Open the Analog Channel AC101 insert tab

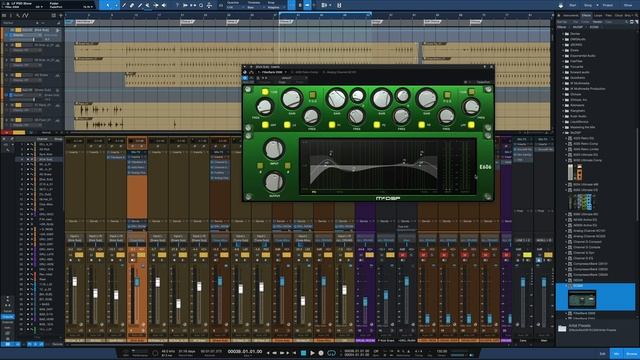pyautogui.click(x=339, y=72)
